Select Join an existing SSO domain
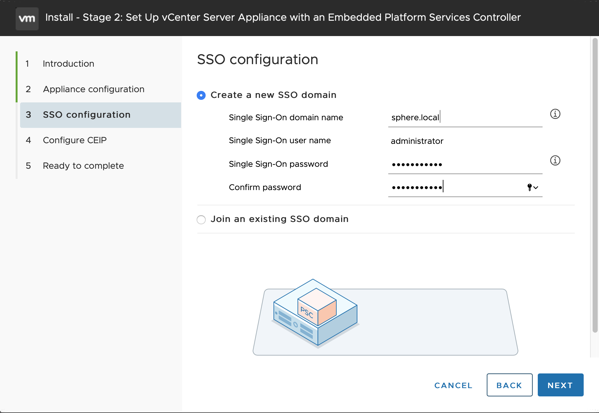Image resolution: width=599 pixels, height=413 pixels. [201, 219]
